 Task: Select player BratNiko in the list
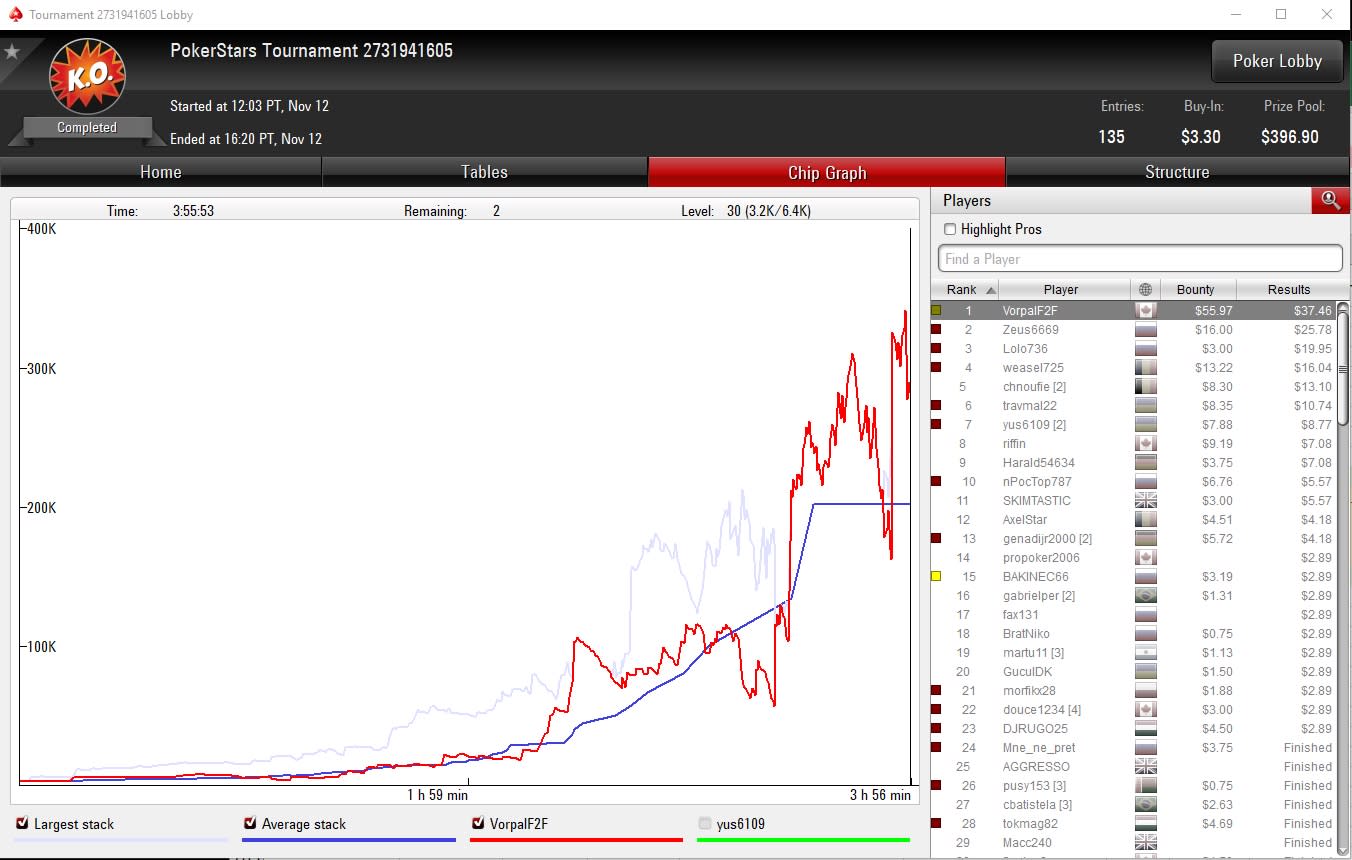(1134, 634)
